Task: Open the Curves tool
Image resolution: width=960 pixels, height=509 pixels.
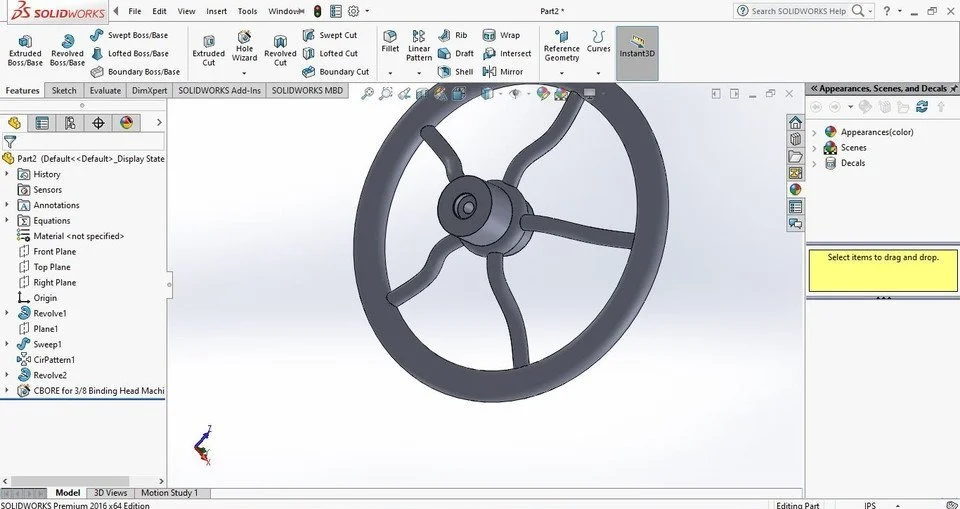Action: pos(598,42)
